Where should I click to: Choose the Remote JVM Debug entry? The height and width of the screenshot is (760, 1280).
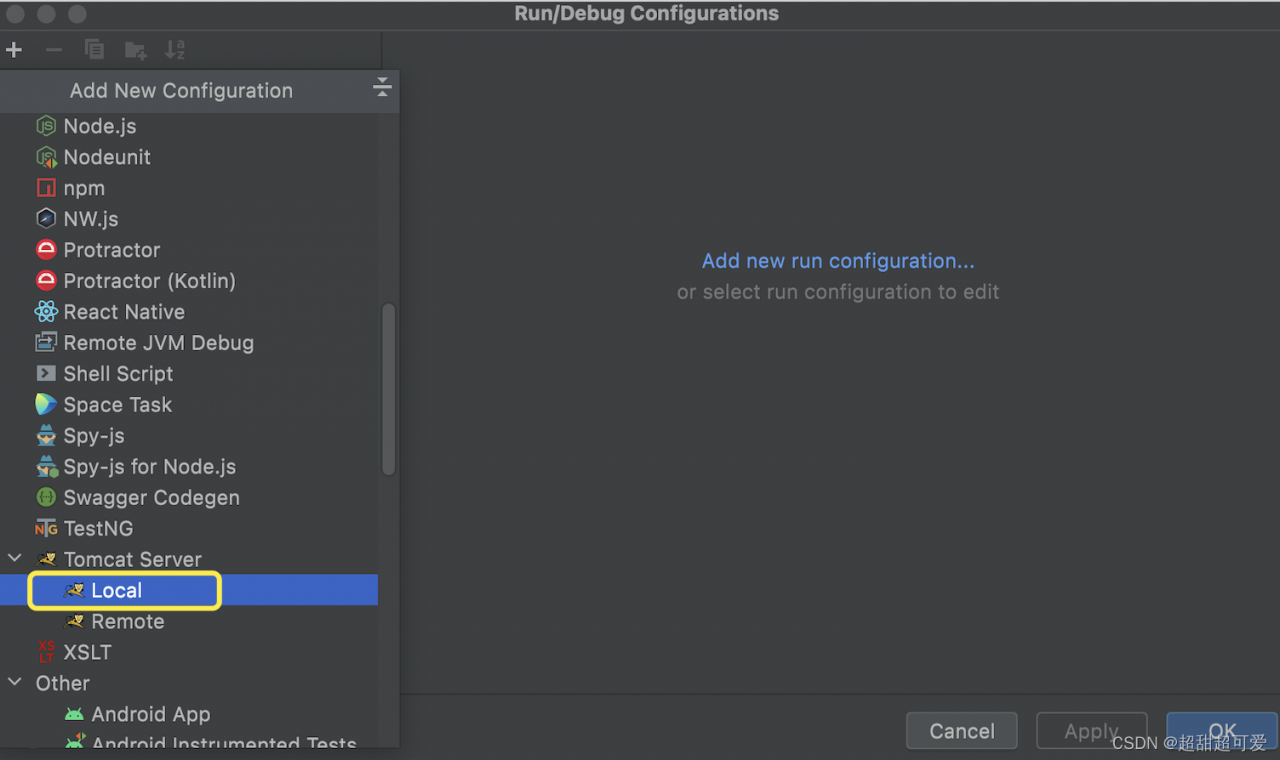pyautogui.click(x=189, y=343)
